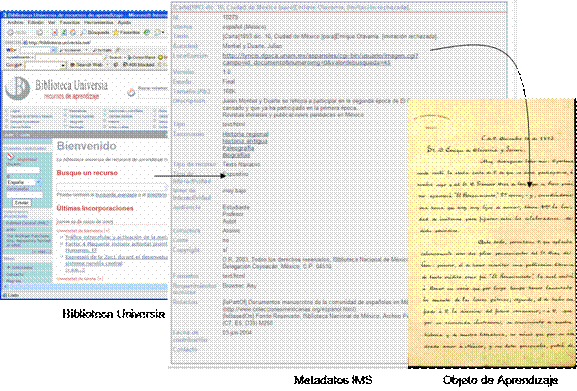Expand the España country dropdown
The width and height of the screenshot is (577, 391).
point(38,182)
